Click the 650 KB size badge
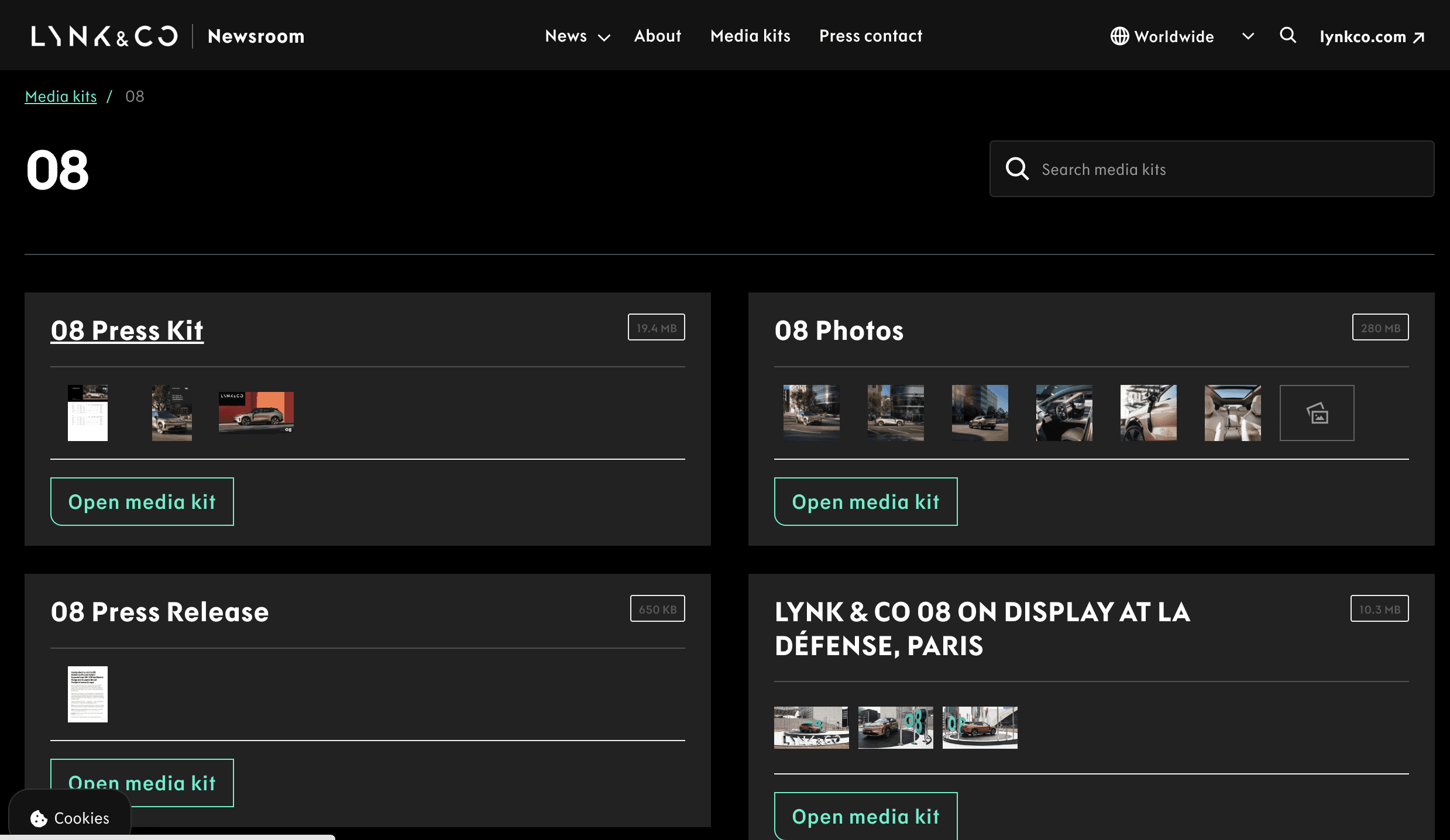 click(658, 609)
